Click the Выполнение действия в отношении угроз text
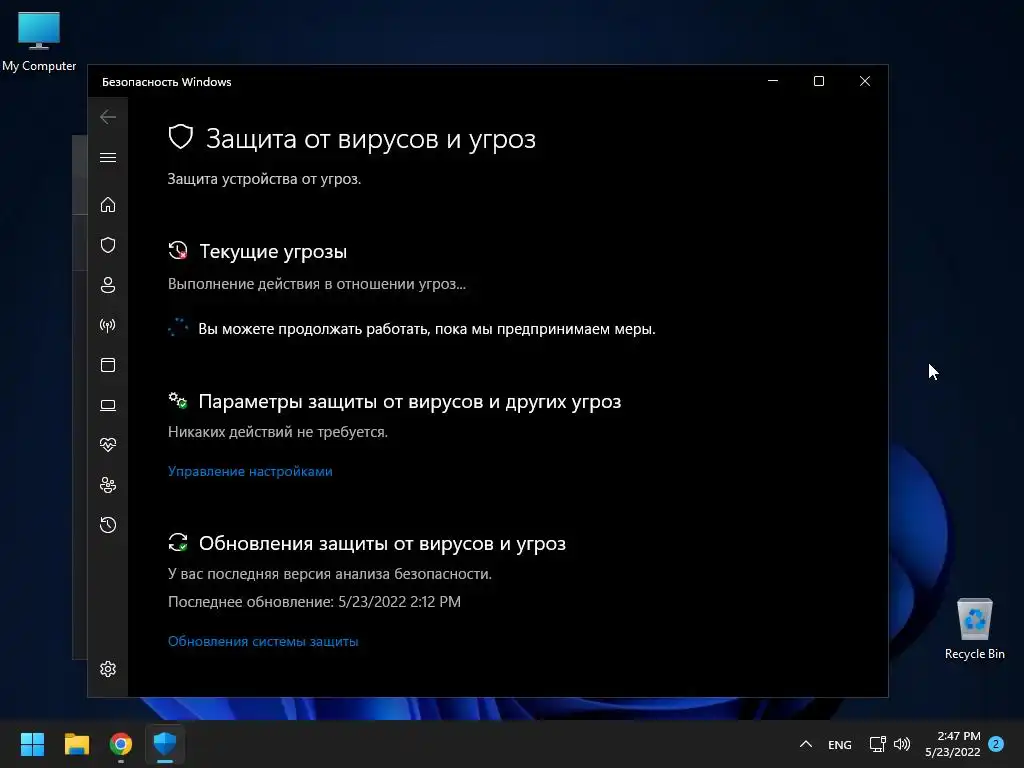Viewport: 1024px width, 768px height. tap(317, 284)
